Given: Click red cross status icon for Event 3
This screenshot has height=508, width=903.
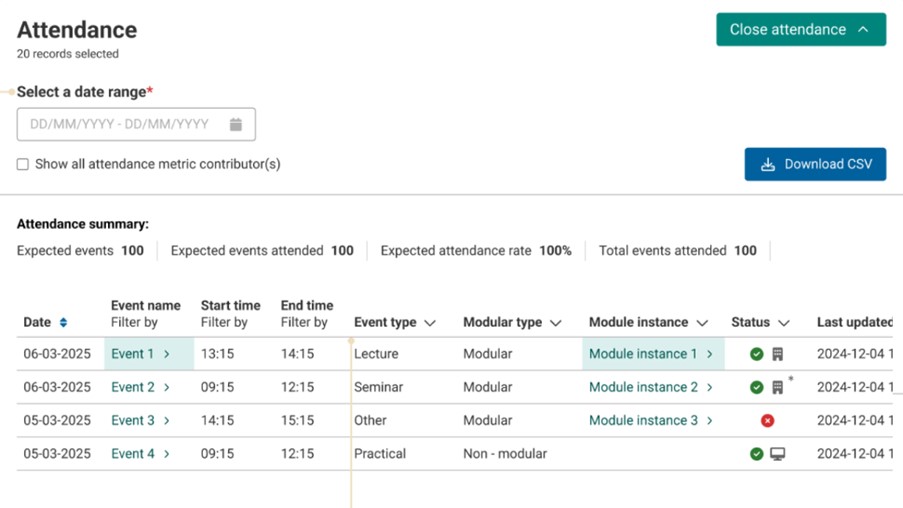Looking at the screenshot, I should (767, 421).
